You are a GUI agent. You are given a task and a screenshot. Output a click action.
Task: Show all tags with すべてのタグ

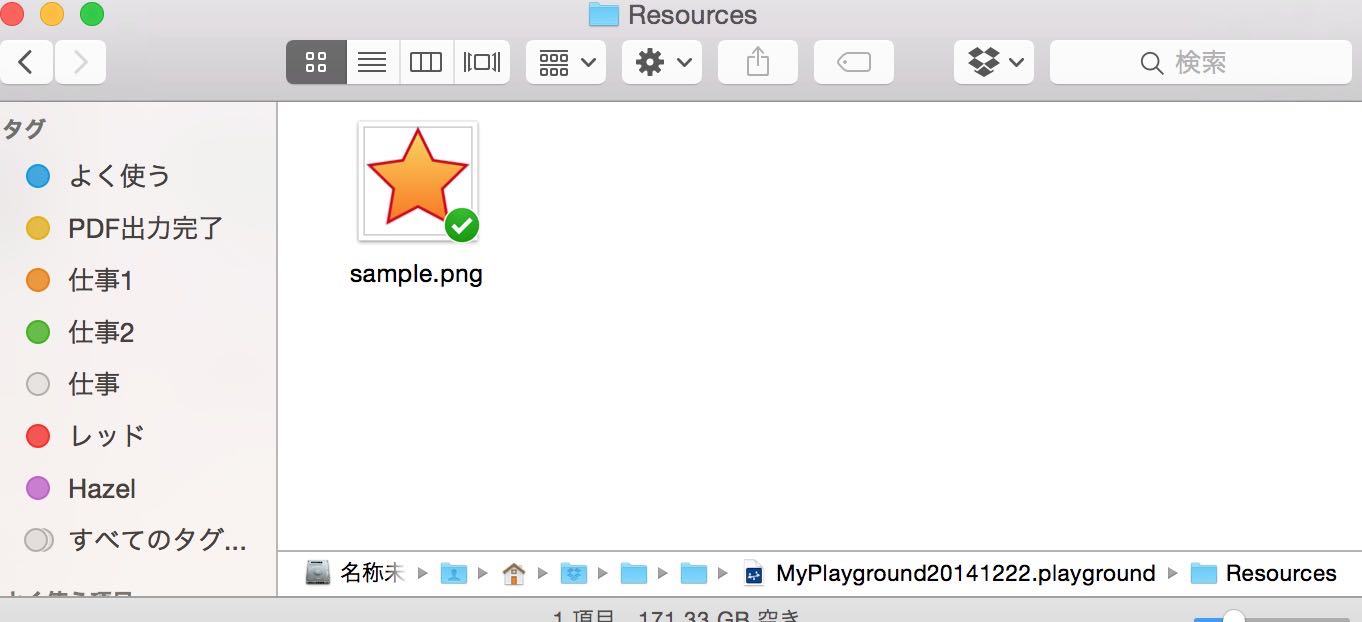coord(136,540)
